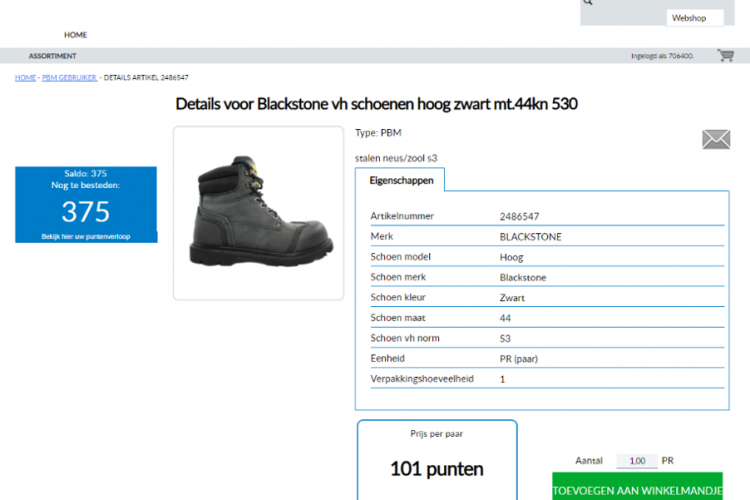
Task: Click the Schoen maat value 44
Action: pos(505,318)
